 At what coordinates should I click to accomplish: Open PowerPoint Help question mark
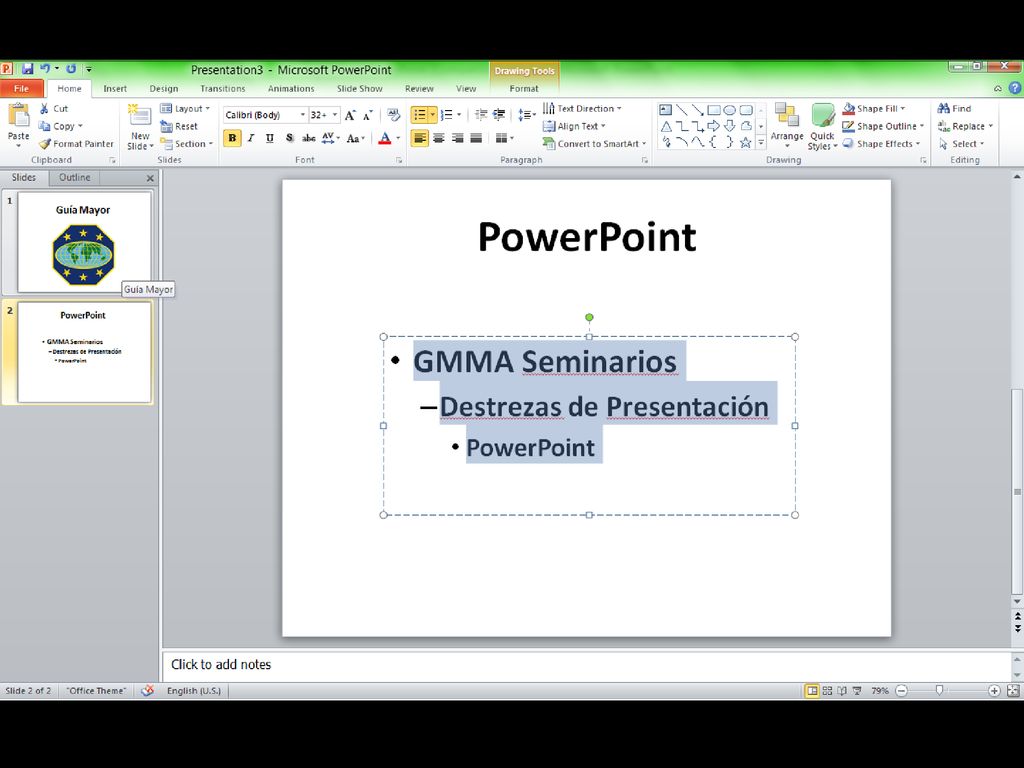point(1015,88)
